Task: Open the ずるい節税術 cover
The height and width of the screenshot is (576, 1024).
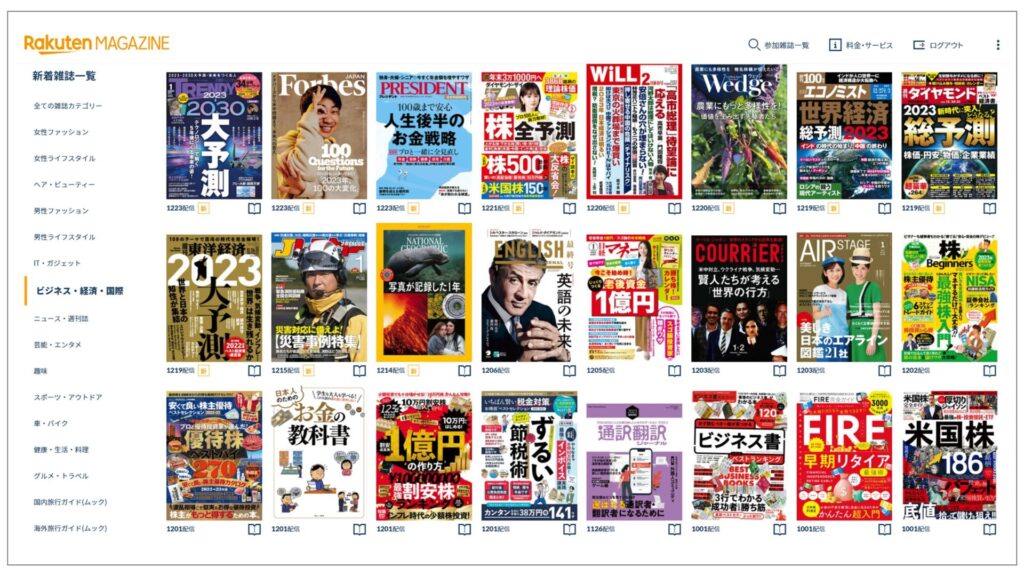Action: pyautogui.click(x=529, y=456)
